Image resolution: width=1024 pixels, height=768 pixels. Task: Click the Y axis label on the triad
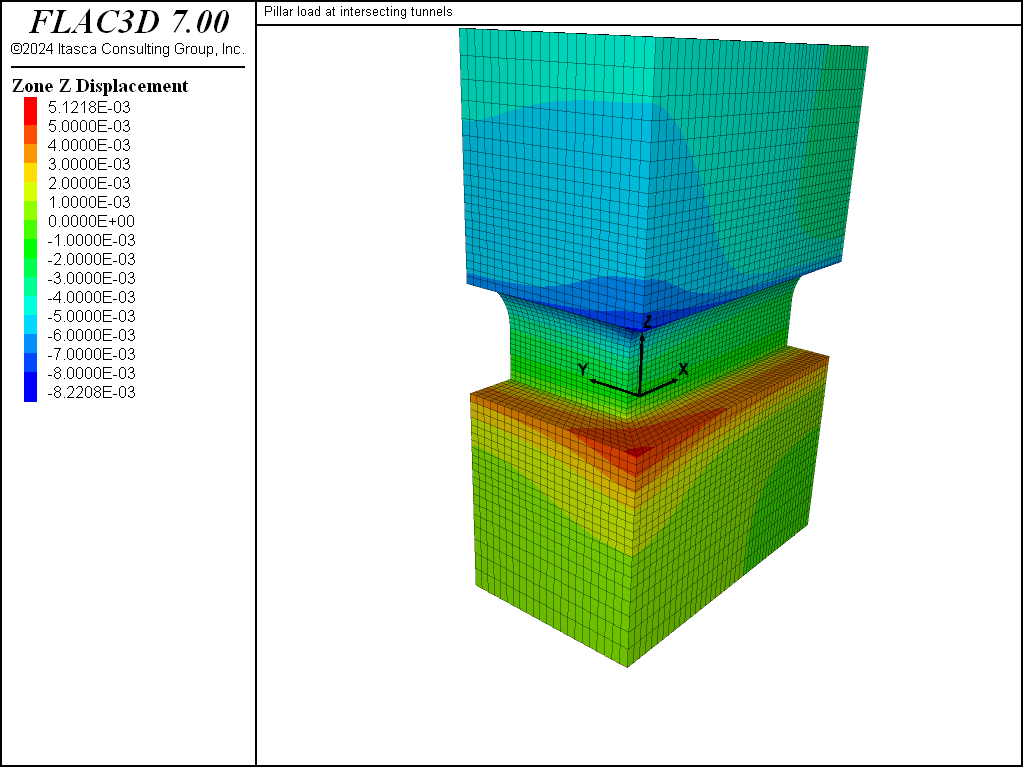tap(583, 370)
